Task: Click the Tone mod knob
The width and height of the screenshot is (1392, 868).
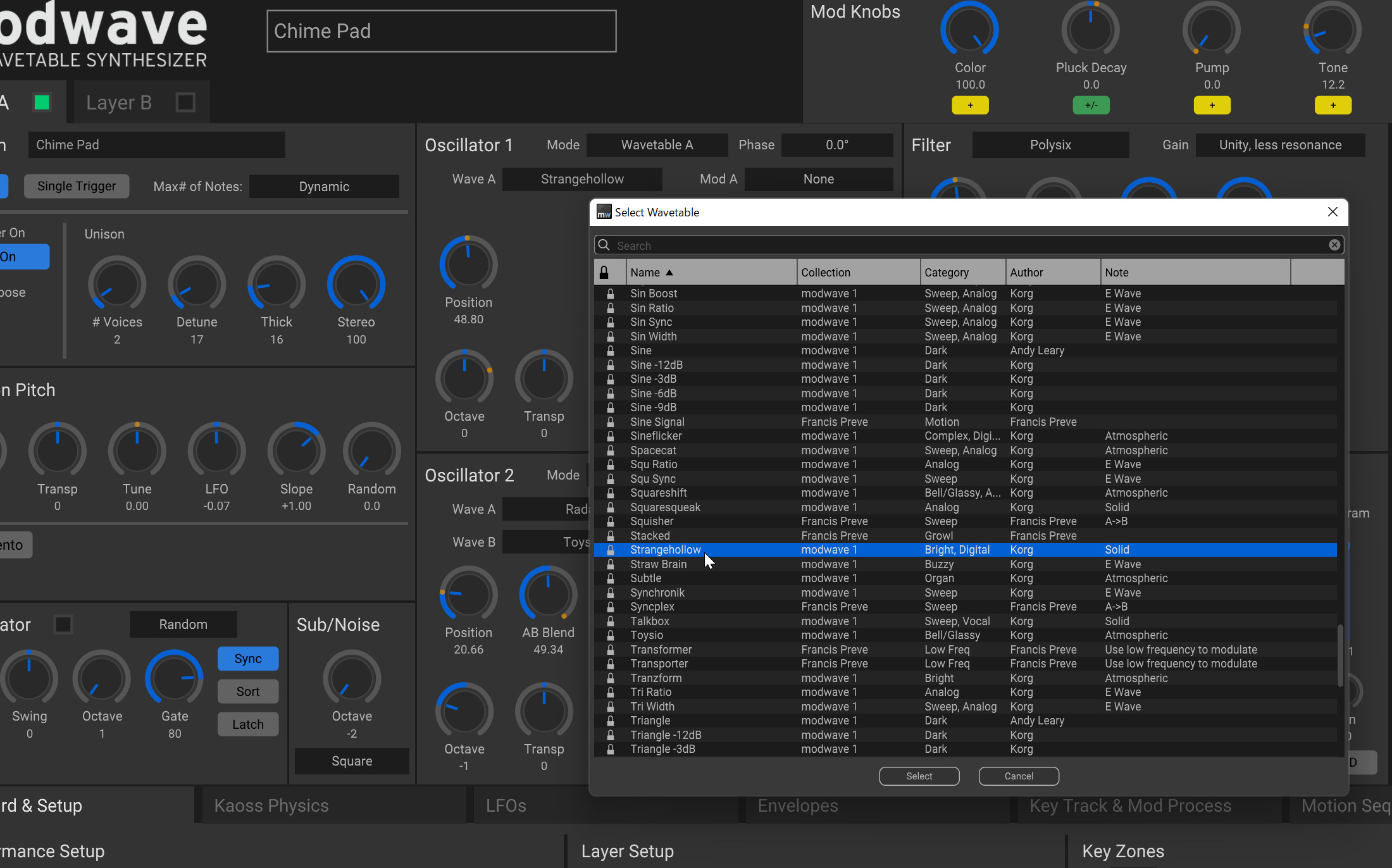Action: (x=1333, y=30)
